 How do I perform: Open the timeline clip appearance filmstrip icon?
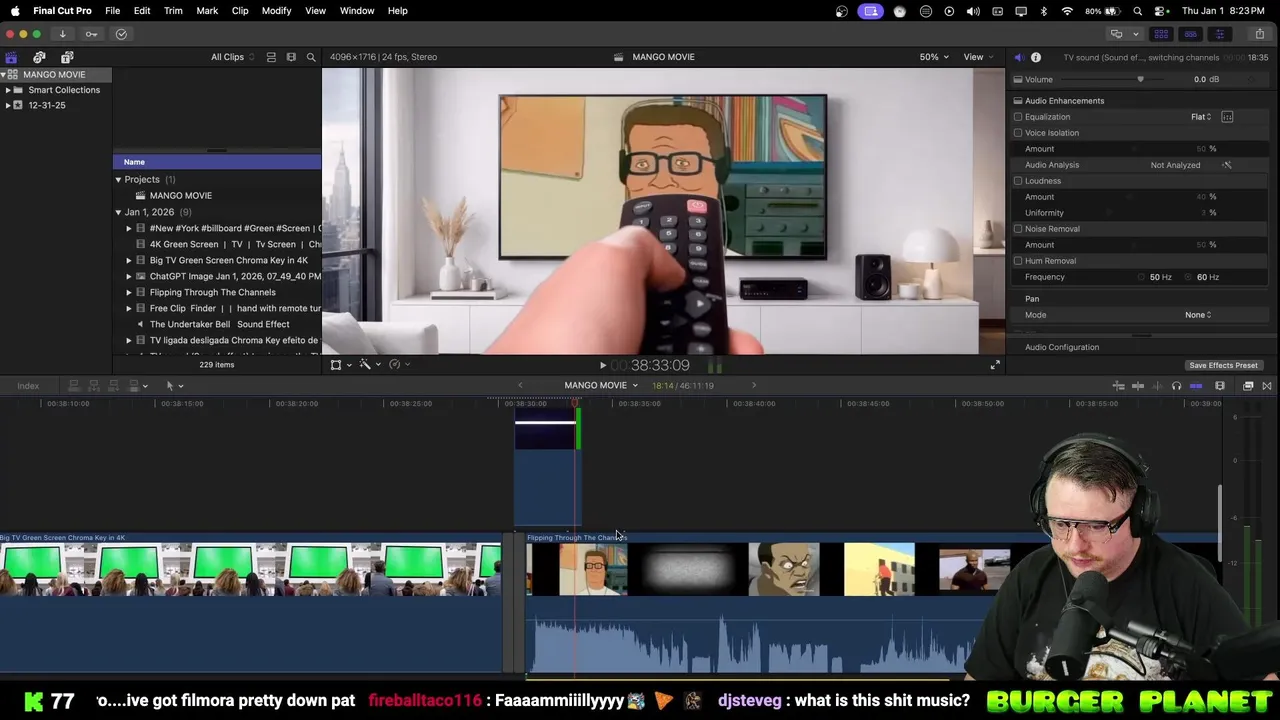pyautogui.click(x=1220, y=386)
